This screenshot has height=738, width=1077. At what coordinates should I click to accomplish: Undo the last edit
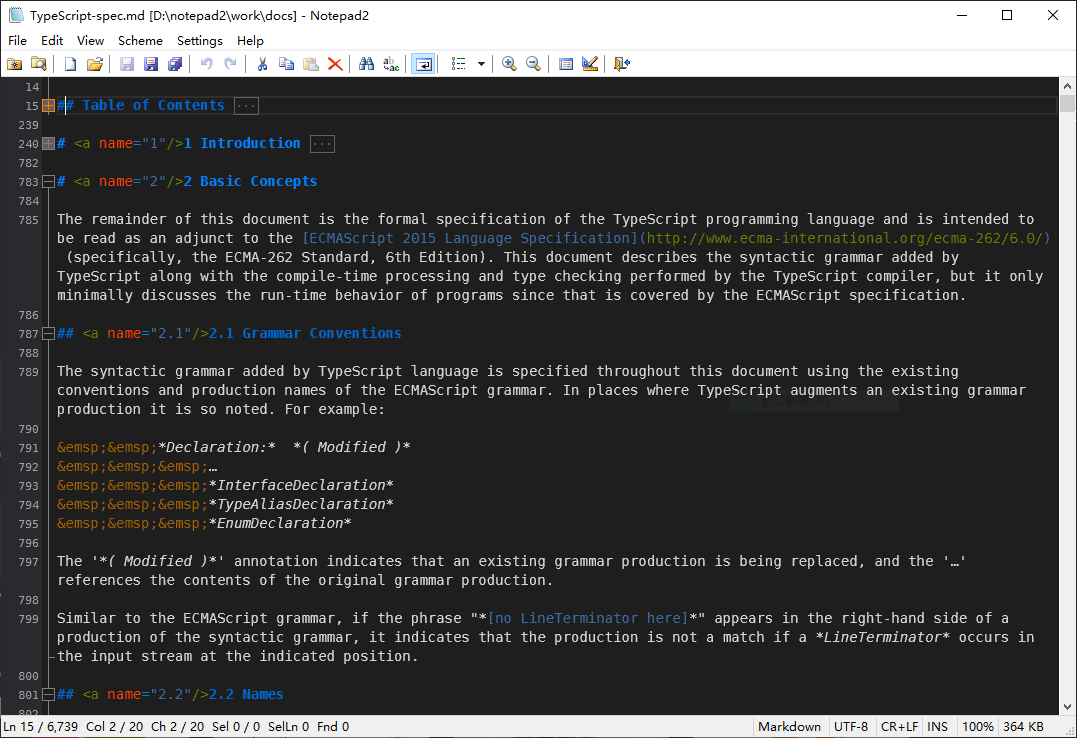click(x=207, y=63)
